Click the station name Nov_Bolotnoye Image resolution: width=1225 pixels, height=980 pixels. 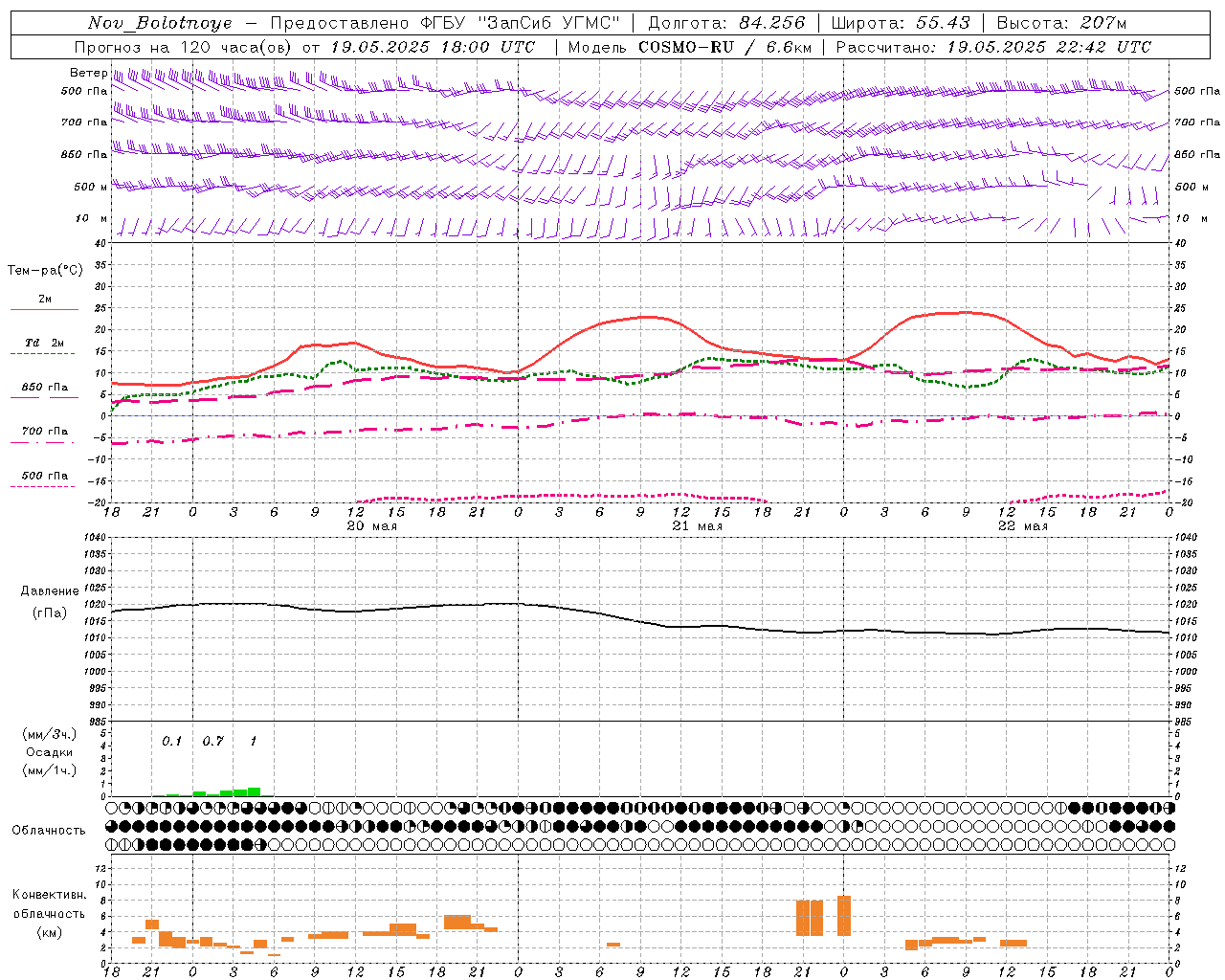pos(160,23)
